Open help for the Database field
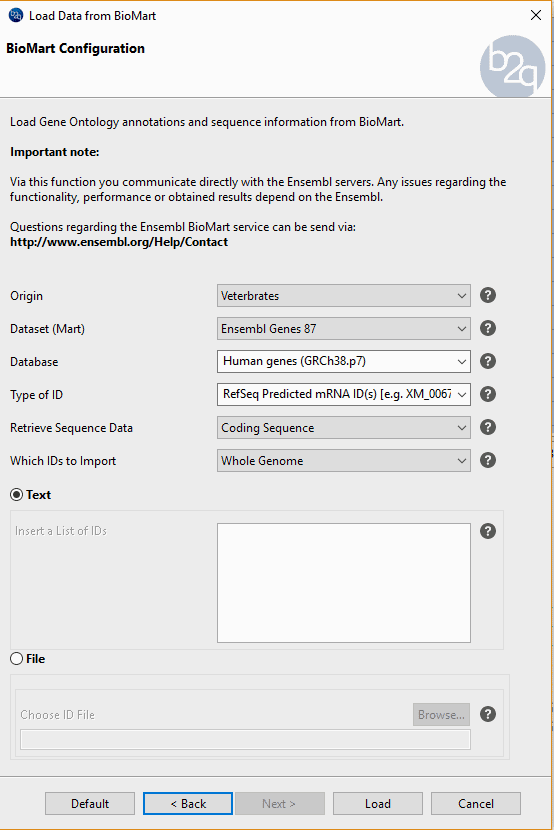554x830 pixels. (488, 361)
